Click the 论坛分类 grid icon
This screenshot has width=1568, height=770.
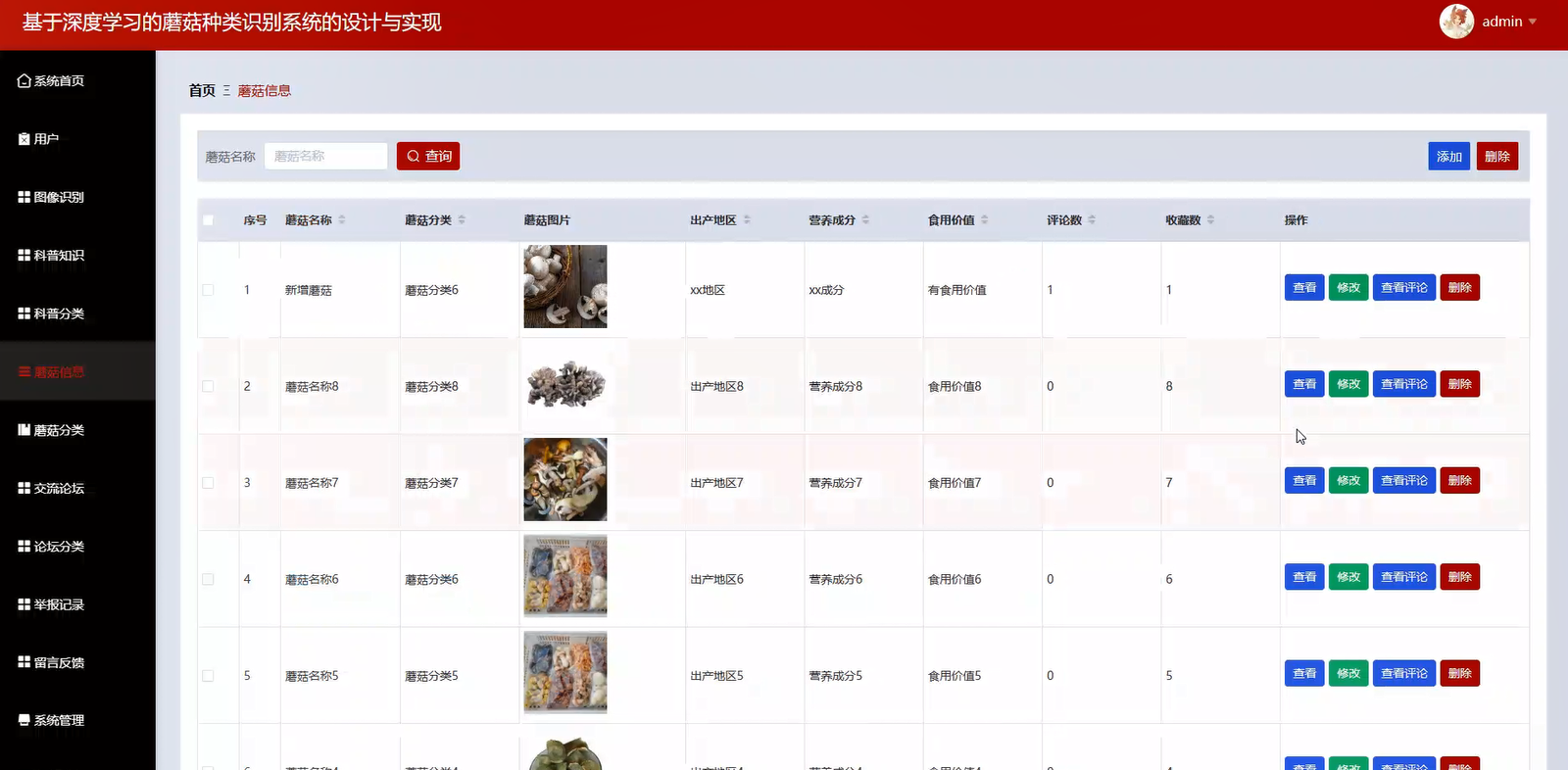click(24, 546)
